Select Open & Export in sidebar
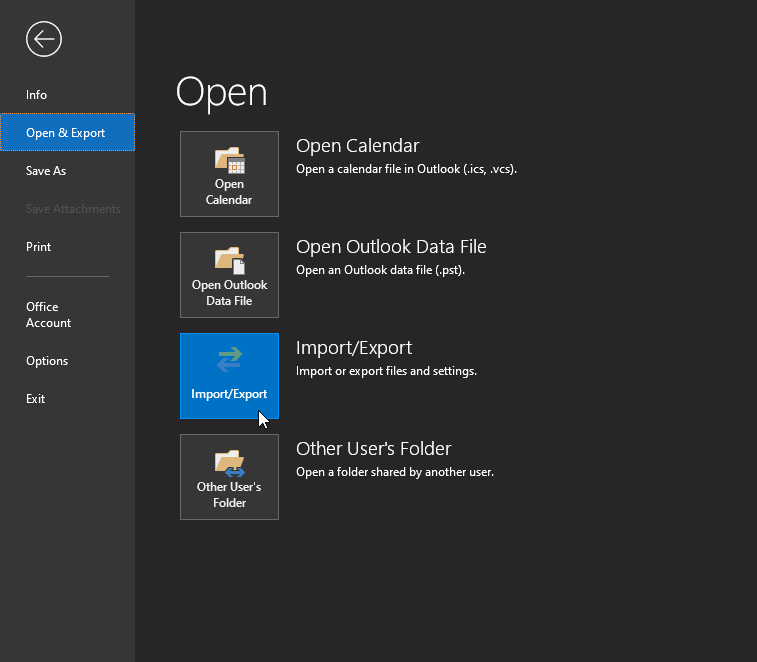Image resolution: width=757 pixels, height=662 pixels. click(x=67, y=133)
